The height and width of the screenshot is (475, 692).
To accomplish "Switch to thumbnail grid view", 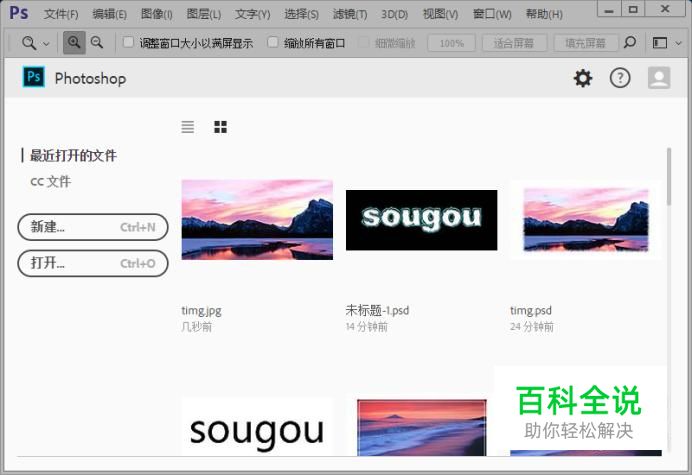I will pos(220,127).
